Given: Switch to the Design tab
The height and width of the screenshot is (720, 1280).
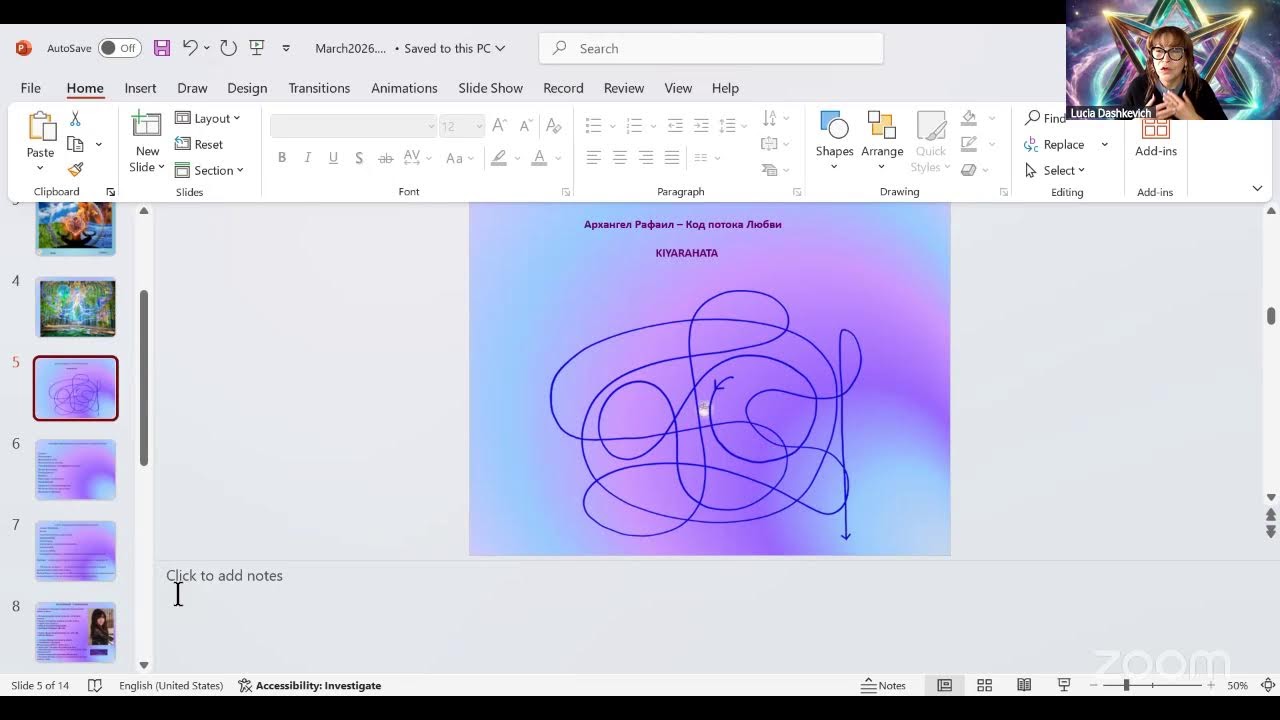Looking at the screenshot, I should tap(247, 88).
